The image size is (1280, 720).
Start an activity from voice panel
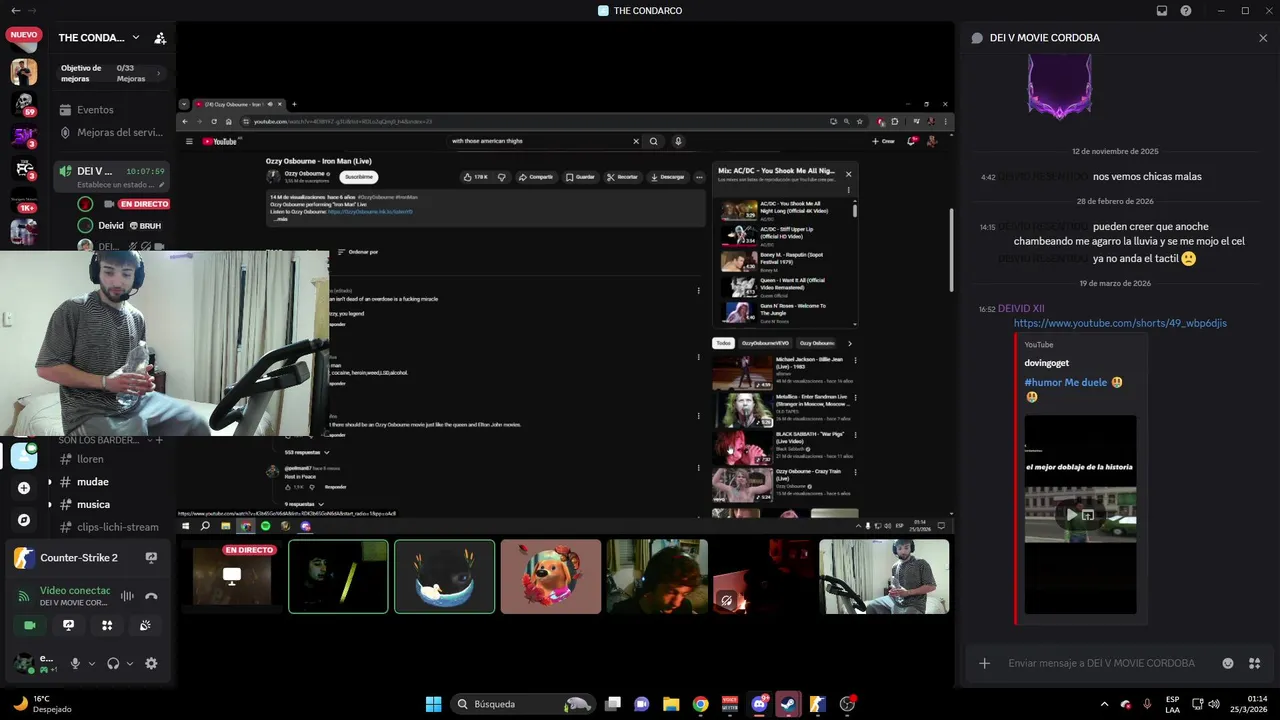pyautogui.click(x=107, y=625)
